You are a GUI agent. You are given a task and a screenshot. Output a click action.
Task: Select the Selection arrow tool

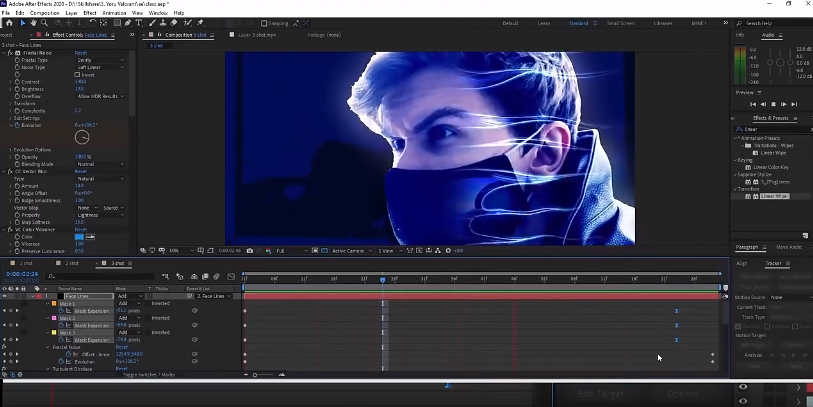coord(22,22)
